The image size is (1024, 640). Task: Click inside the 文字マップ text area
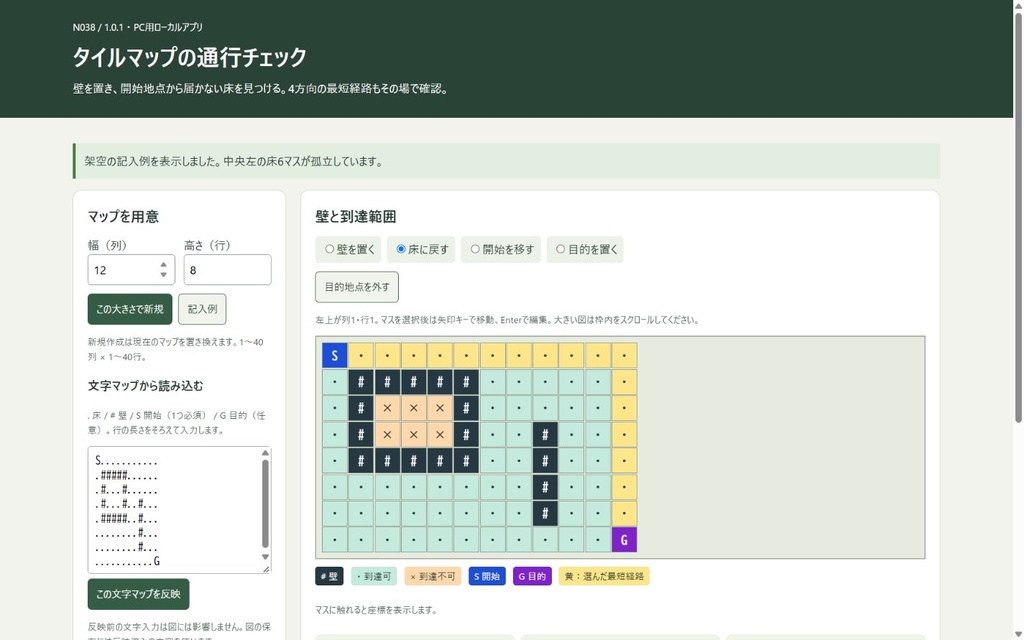[x=179, y=510]
